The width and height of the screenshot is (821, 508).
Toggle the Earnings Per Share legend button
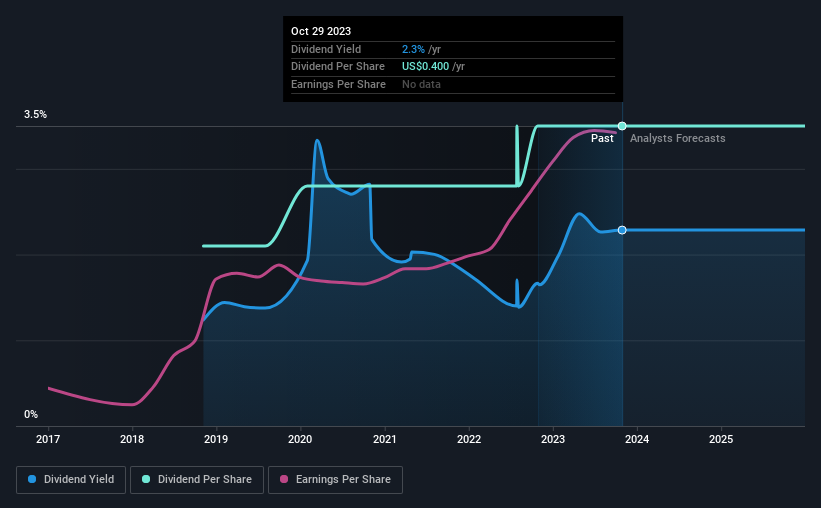click(x=335, y=480)
